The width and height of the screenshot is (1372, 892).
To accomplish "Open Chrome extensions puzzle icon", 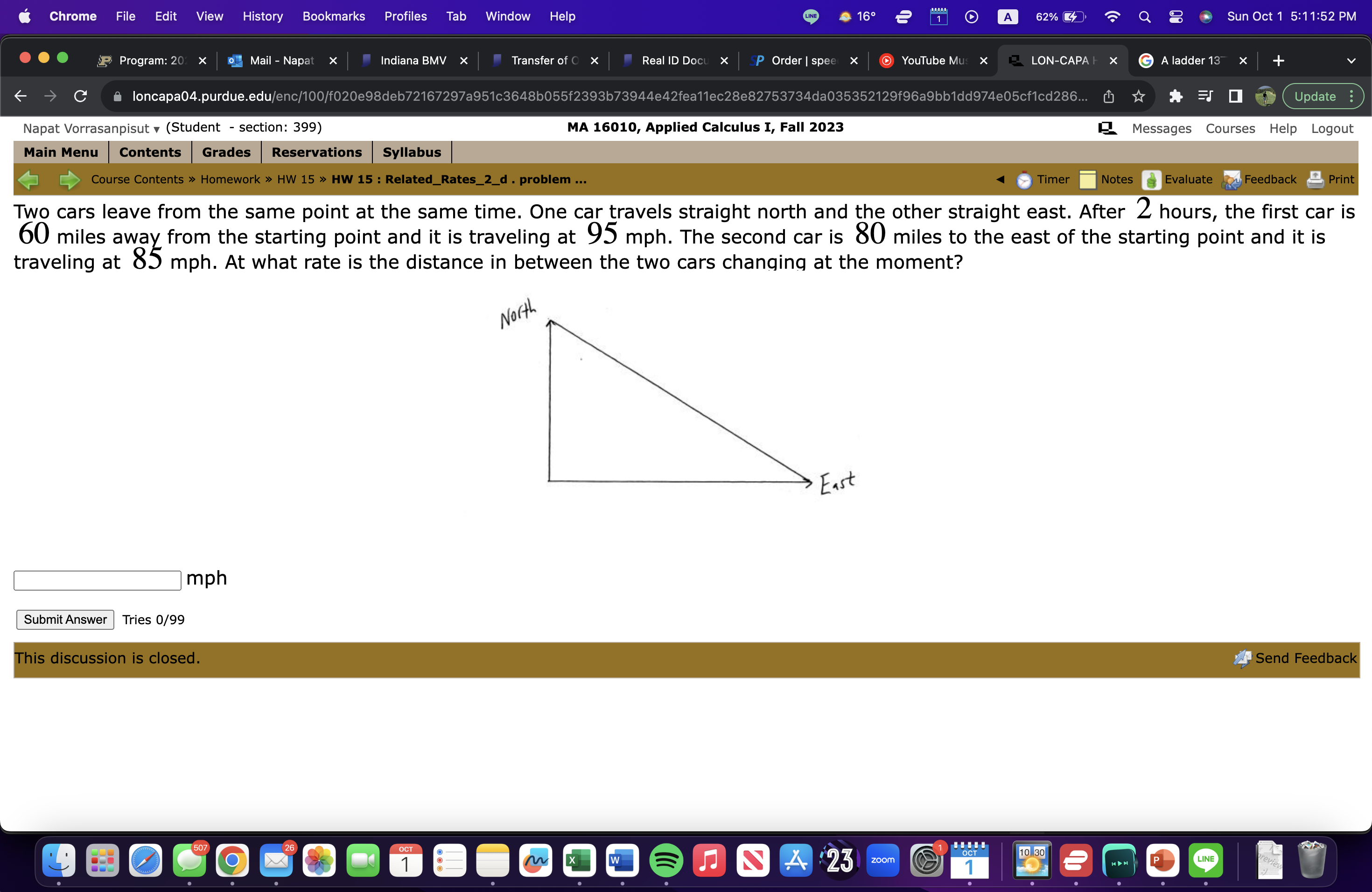I will point(1176,96).
